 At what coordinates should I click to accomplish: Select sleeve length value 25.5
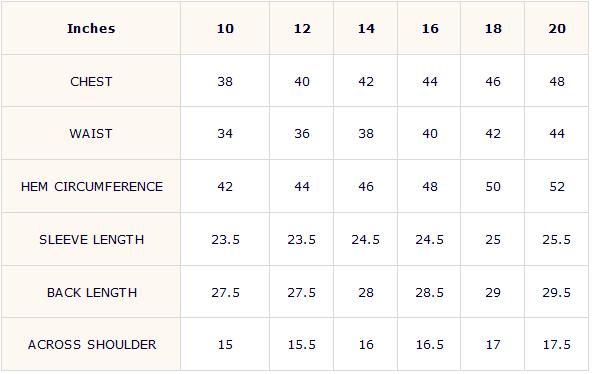(x=557, y=240)
